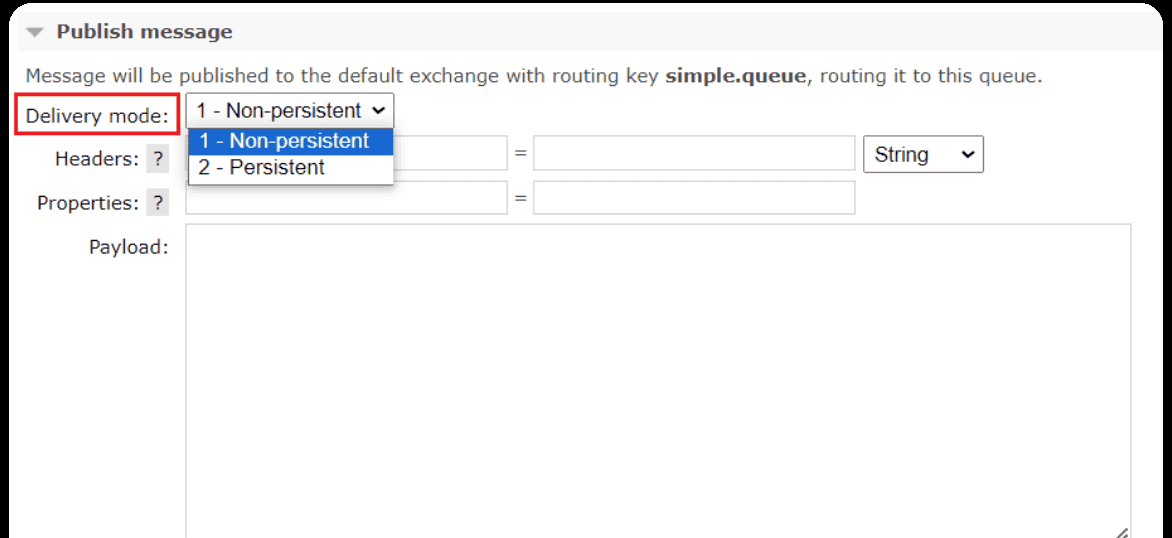This screenshot has height=538, width=1172.
Task: Click the Properties label text
Action: click(x=87, y=203)
